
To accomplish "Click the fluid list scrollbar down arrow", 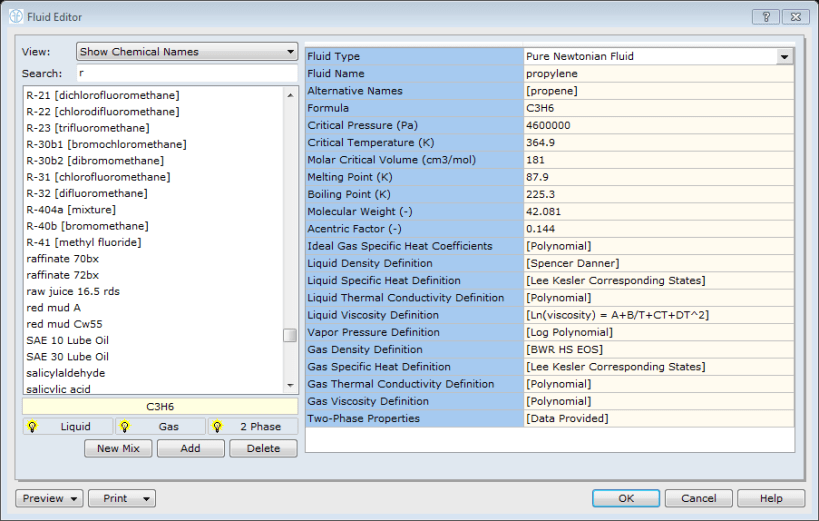I will pos(290,386).
